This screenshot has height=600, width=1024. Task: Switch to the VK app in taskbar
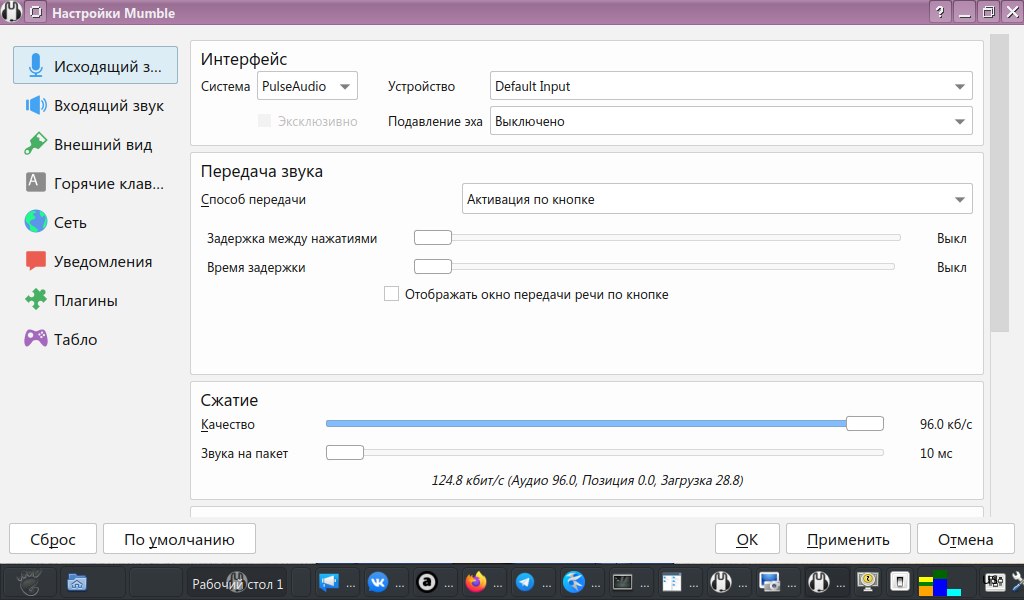[x=378, y=582]
